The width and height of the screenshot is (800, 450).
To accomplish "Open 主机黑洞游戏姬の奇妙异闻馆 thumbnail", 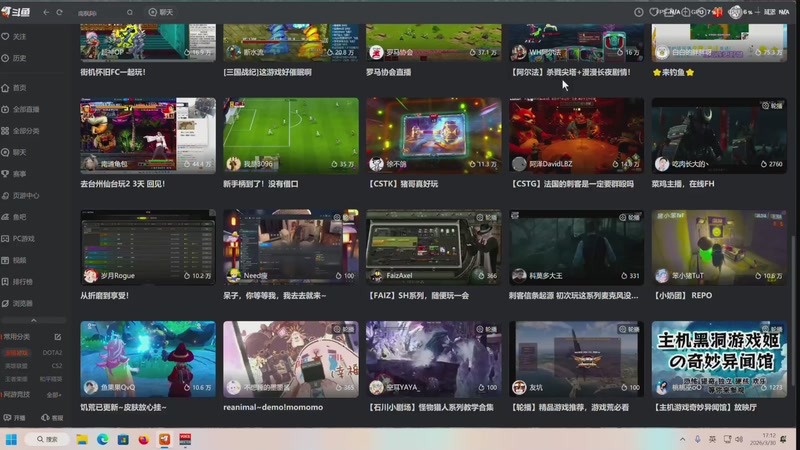I will click(x=719, y=359).
